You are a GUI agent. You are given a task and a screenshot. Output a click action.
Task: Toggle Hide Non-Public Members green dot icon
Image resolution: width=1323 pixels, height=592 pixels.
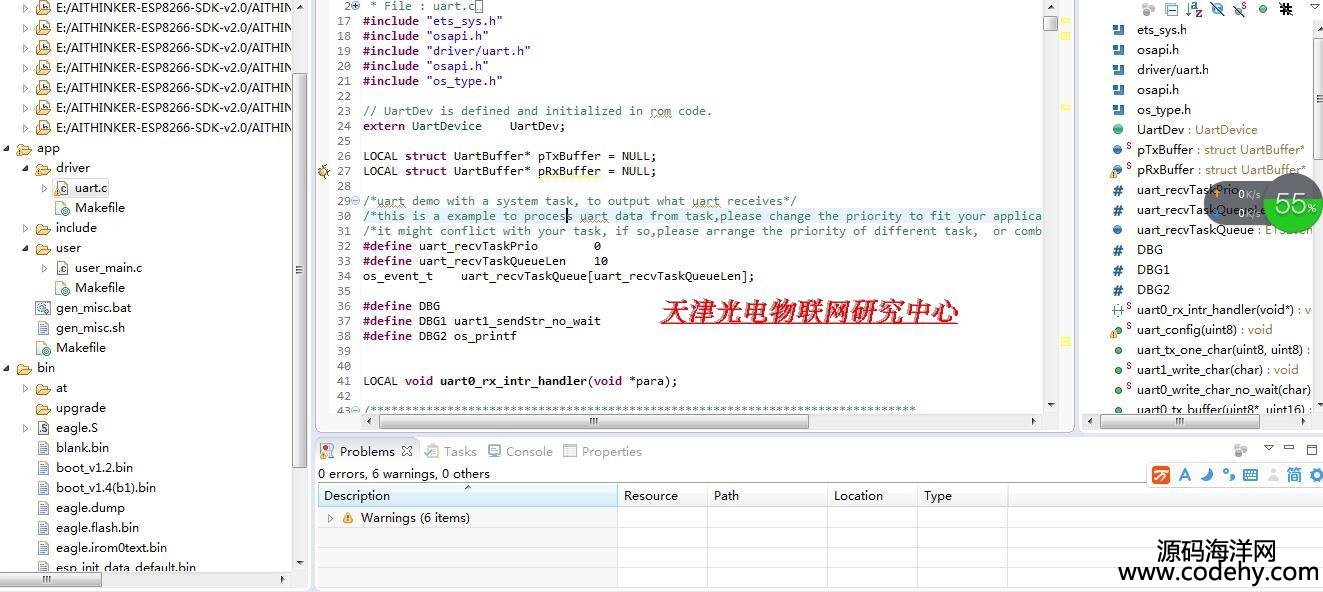pyautogui.click(x=1263, y=9)
